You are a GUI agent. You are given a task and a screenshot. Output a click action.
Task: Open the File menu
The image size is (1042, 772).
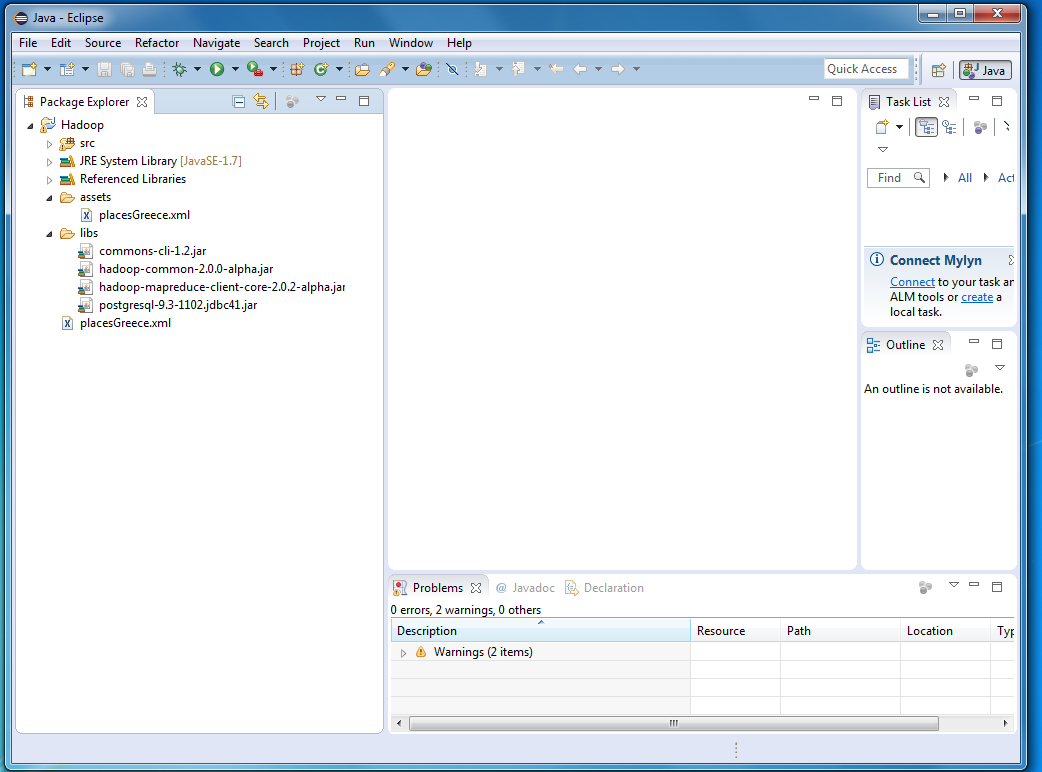(x=28, y=43)
